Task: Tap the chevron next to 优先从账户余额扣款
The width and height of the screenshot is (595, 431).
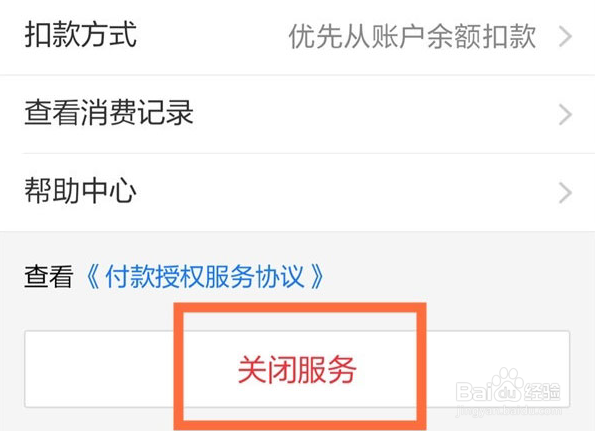Action: [x=565, y=37]
